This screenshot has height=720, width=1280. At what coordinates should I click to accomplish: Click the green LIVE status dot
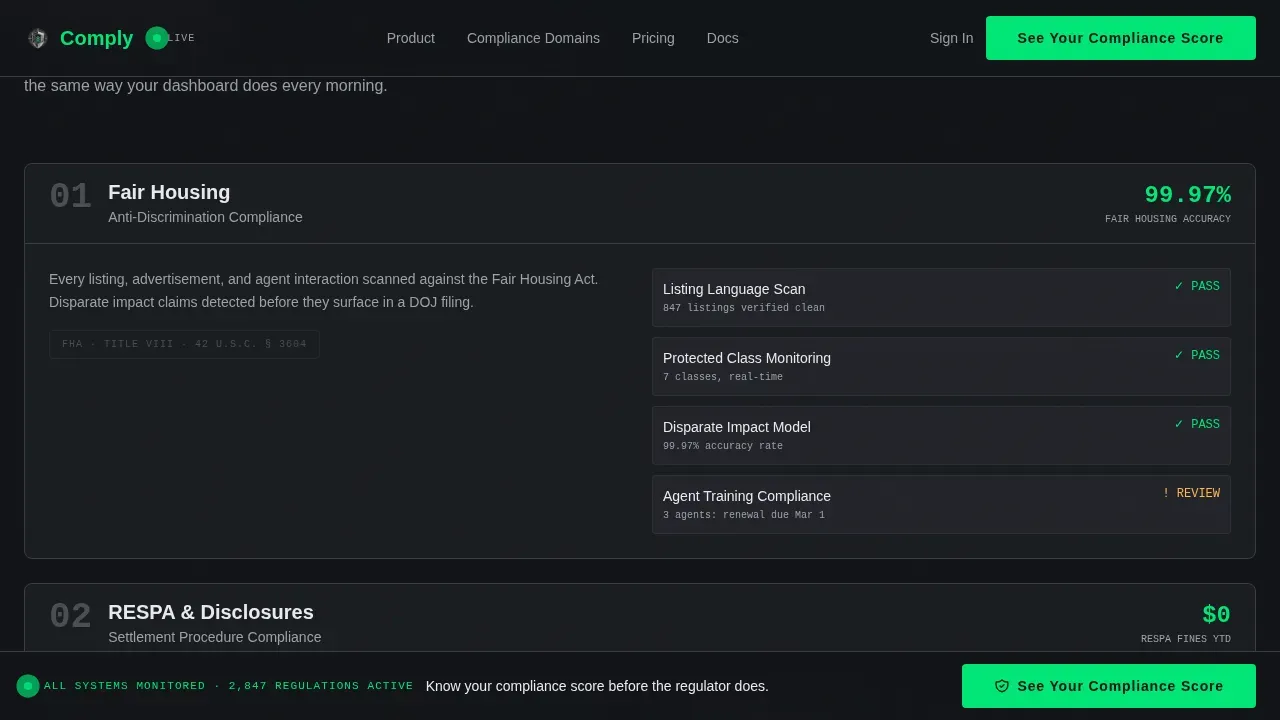click(157, 38)
